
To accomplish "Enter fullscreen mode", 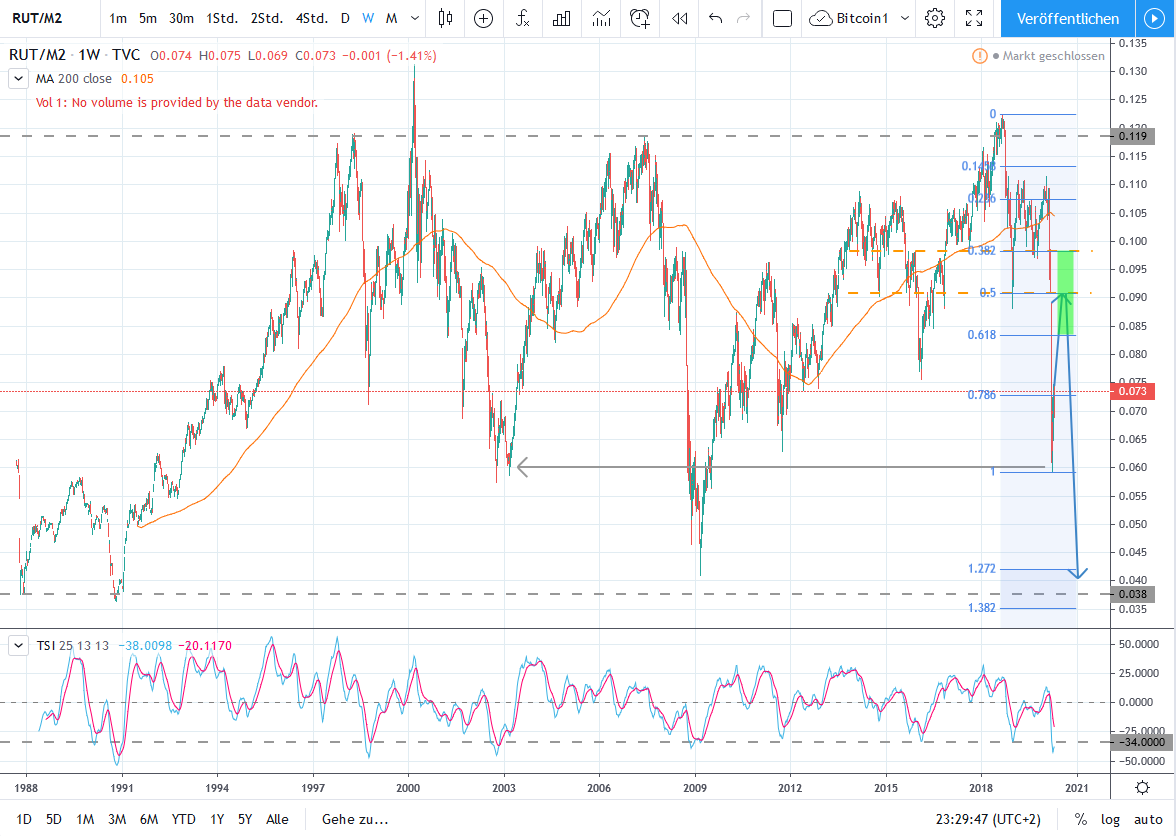I will [974, 18].
